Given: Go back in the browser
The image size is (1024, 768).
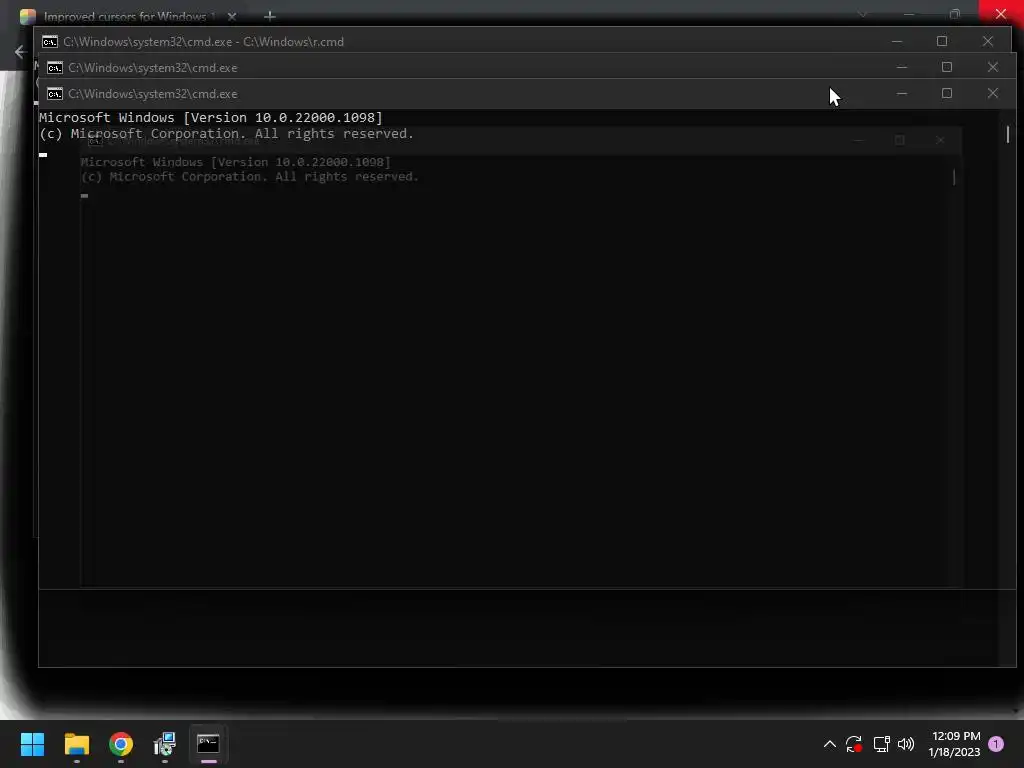Looking at the screenshot, I should 20,52.
